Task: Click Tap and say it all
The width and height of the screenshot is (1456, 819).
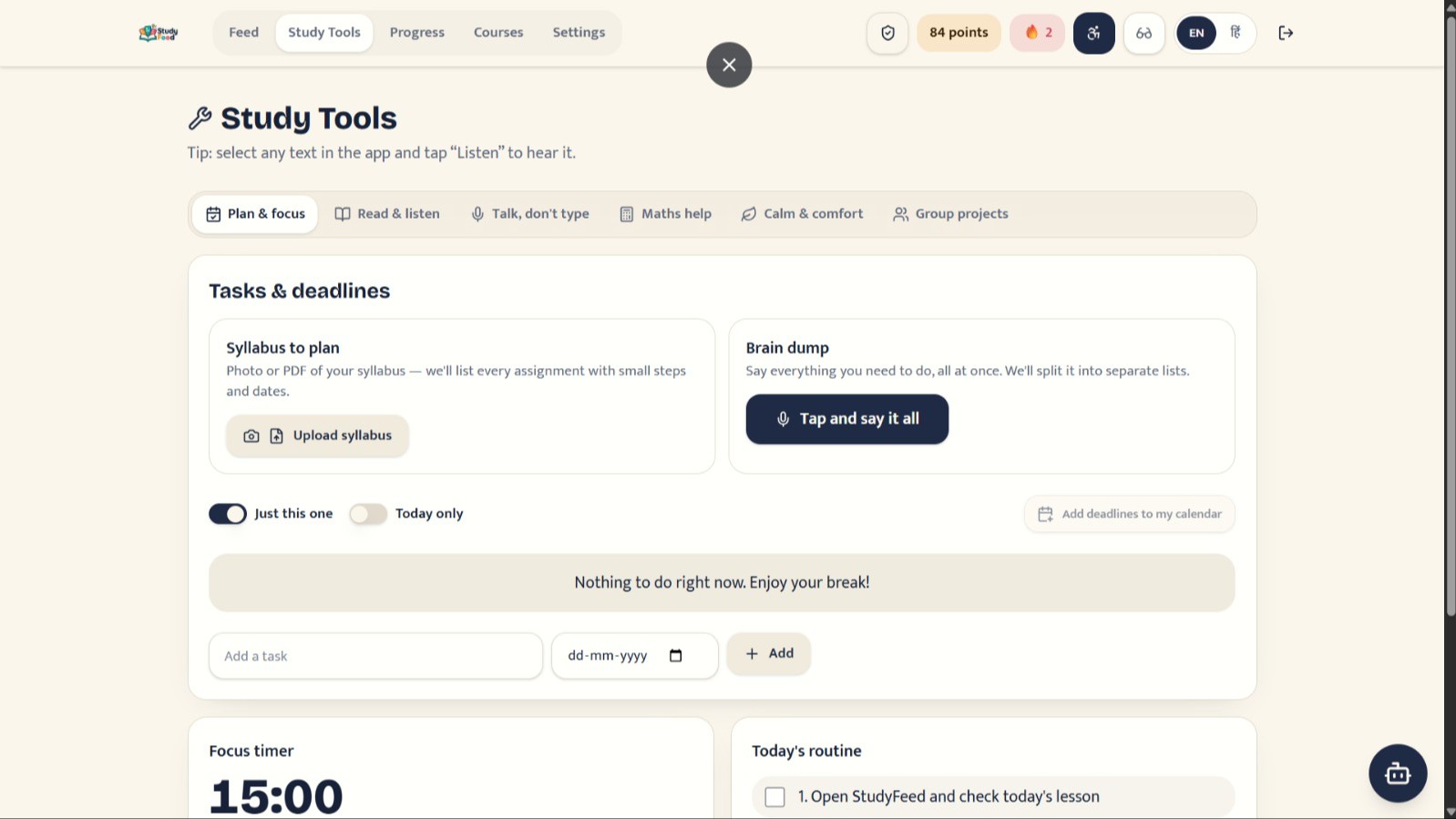Action: point(847,419)
